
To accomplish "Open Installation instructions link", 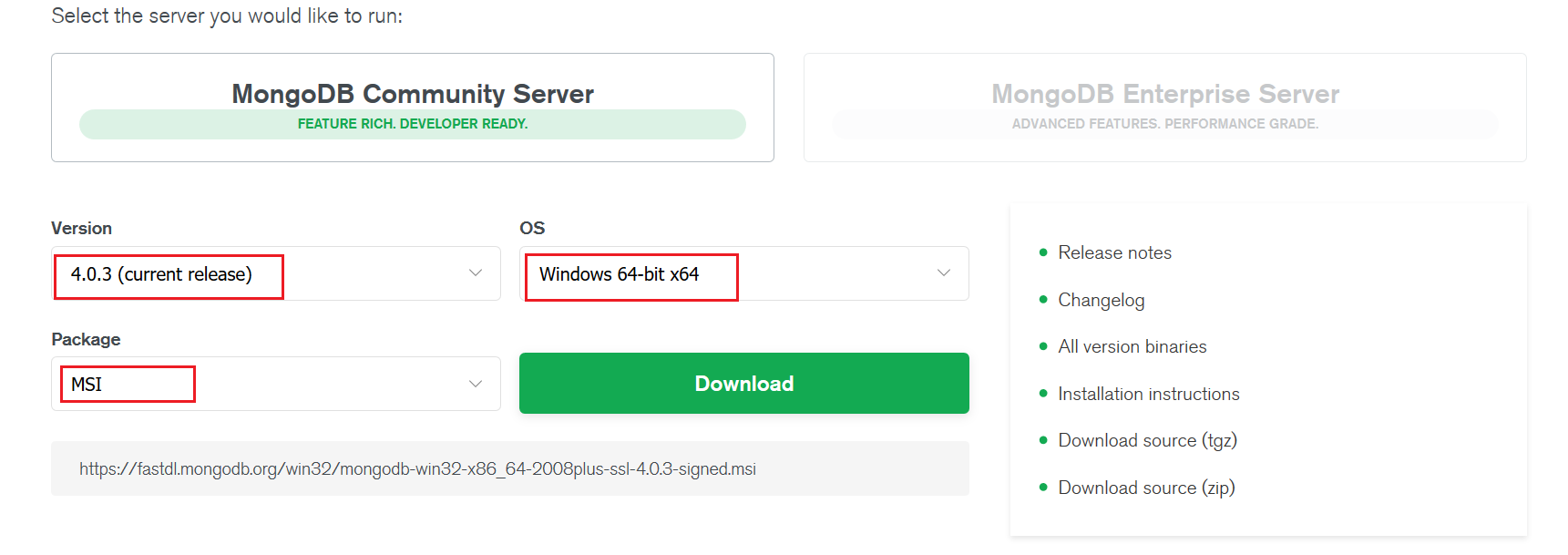I will coord(1148,395).
